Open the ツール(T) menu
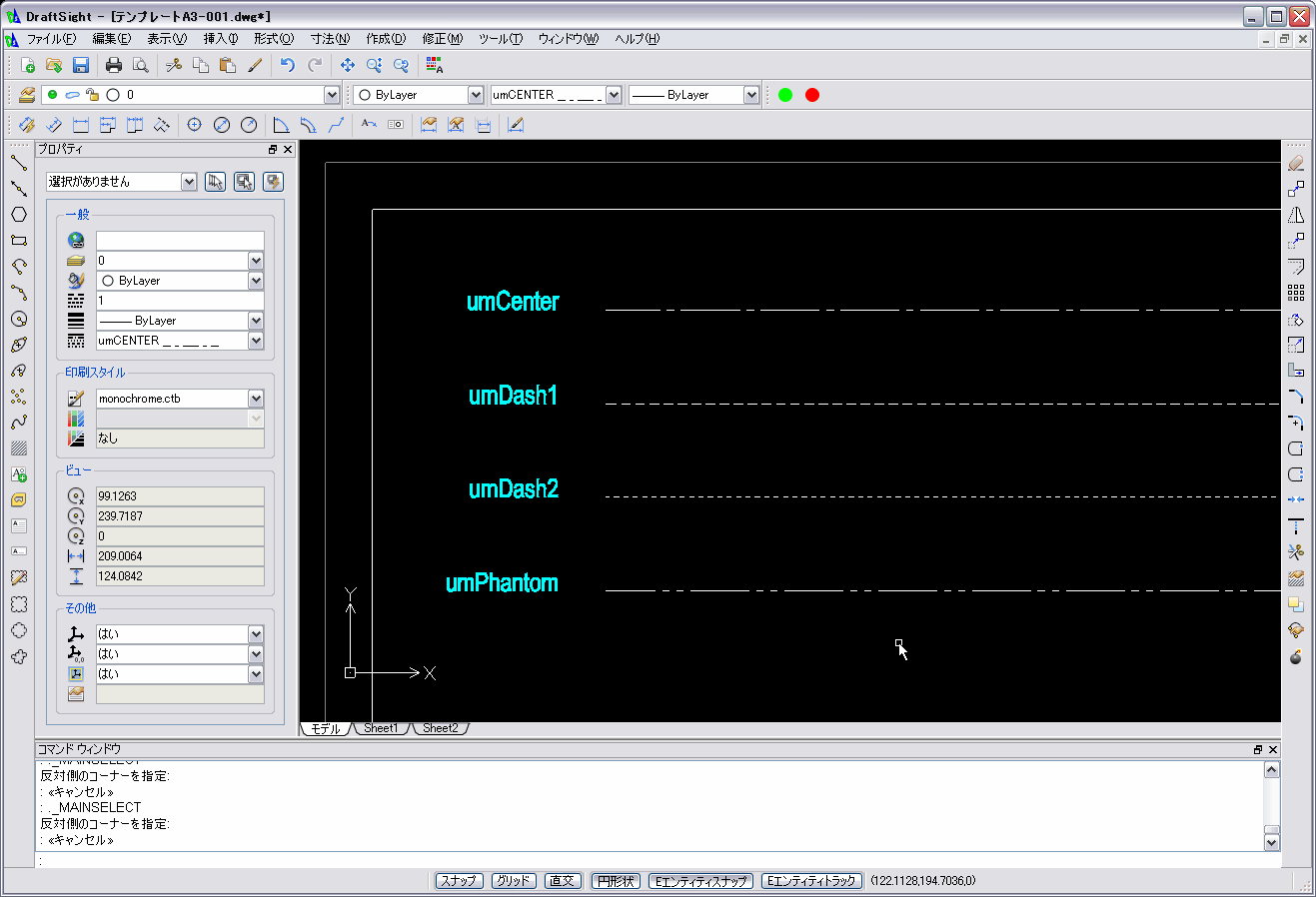Image resolution: width=1316 pixels, height=897 pixels. (x=501, y=39)
